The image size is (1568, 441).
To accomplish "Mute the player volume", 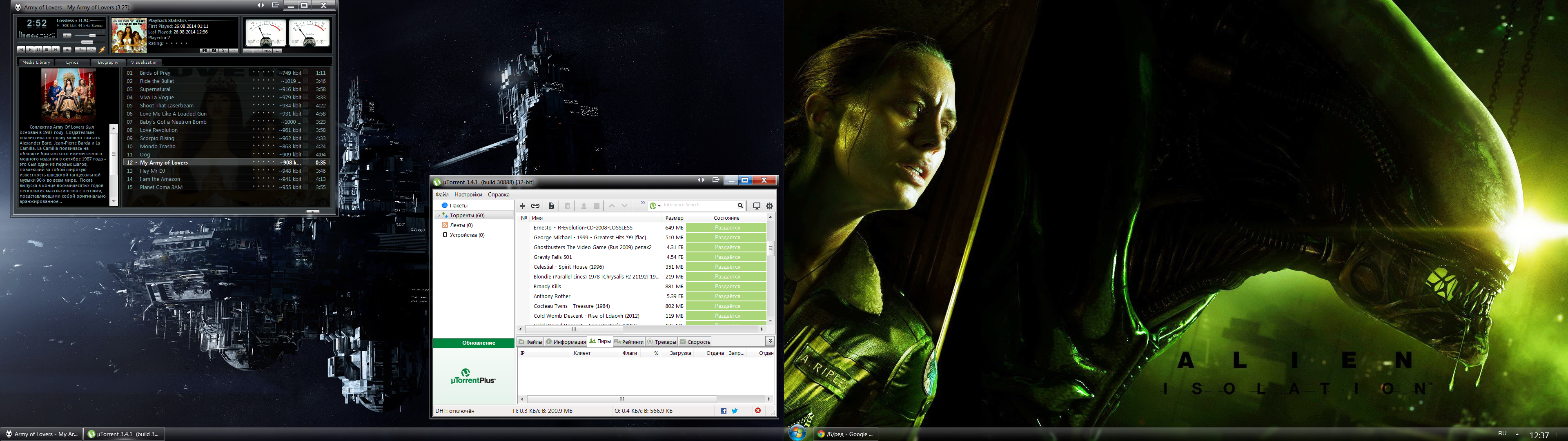I will pos(67,36).
